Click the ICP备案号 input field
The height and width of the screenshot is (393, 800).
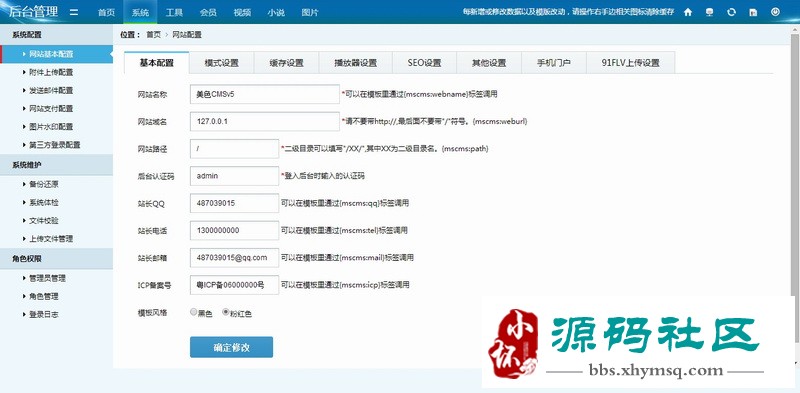234,285
